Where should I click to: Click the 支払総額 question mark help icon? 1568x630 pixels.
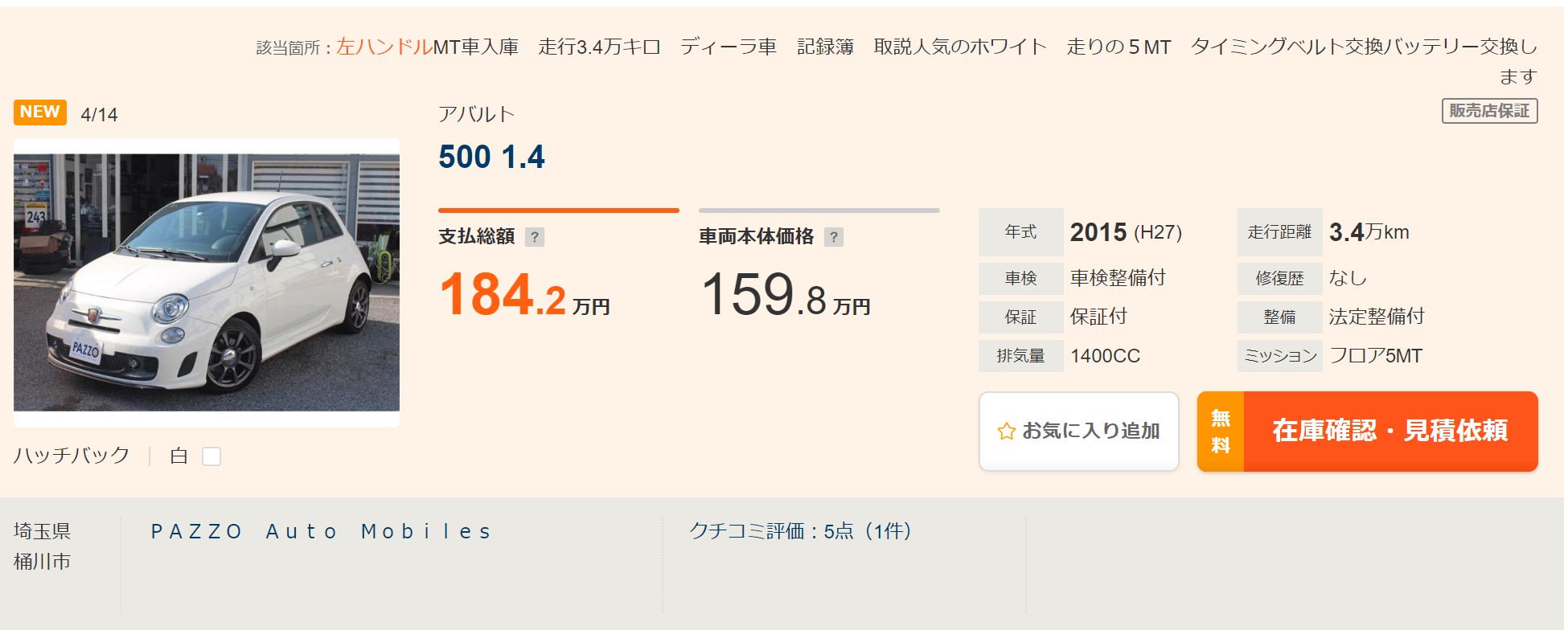[535, 237]
